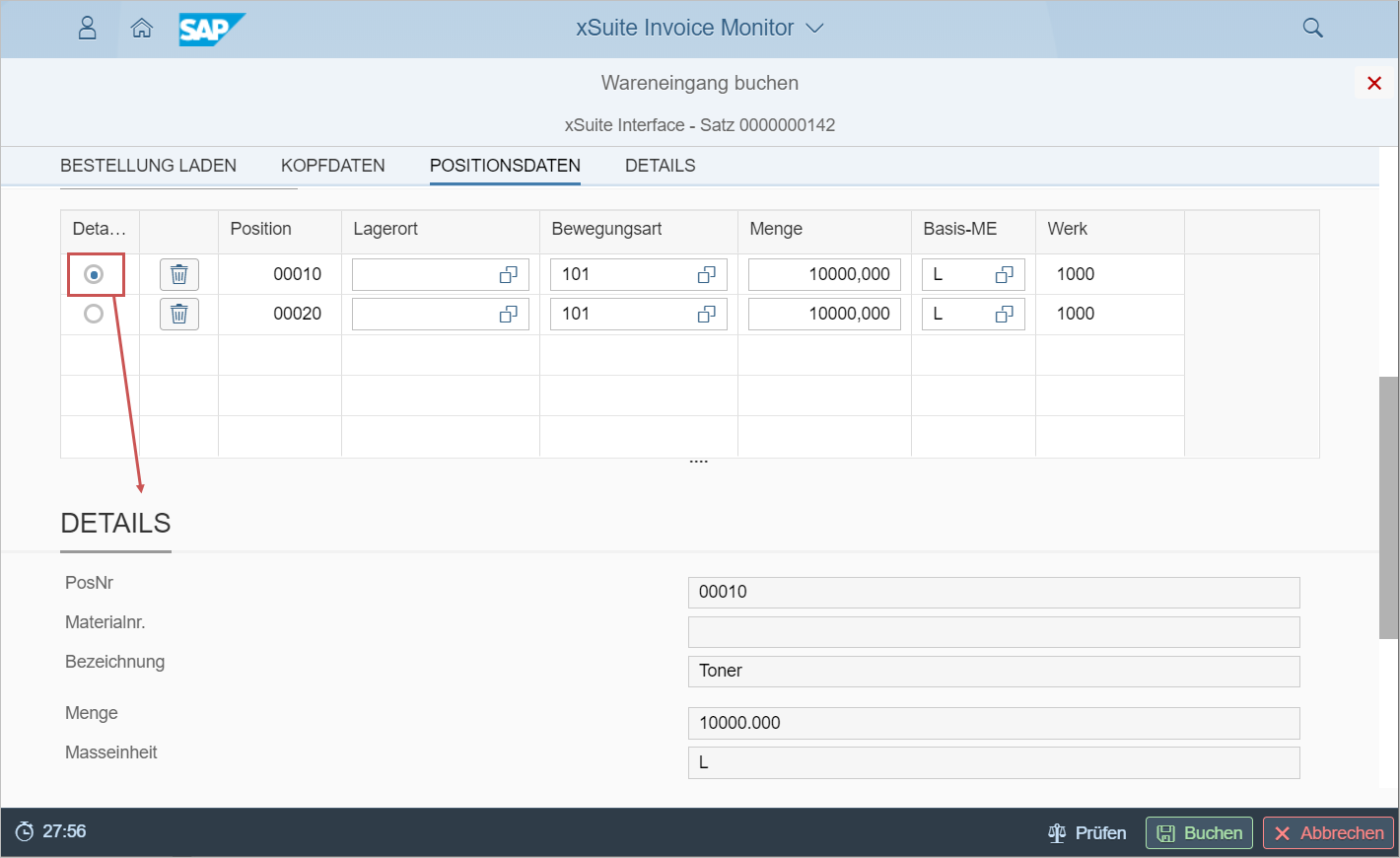Click the vertical scrollbar thumb
The height and width of the screenshot is (858, 1400).
click(x=1388, y=507)
